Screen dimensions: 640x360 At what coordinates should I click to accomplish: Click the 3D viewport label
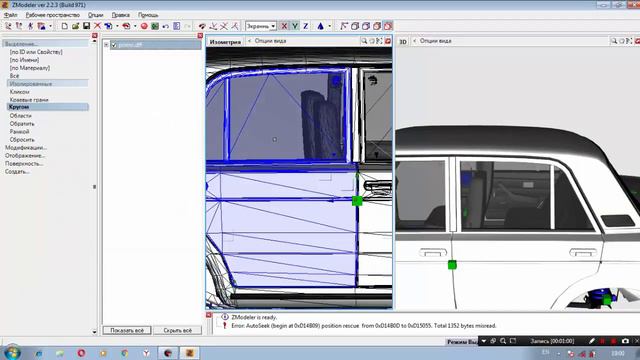point(403,42)
